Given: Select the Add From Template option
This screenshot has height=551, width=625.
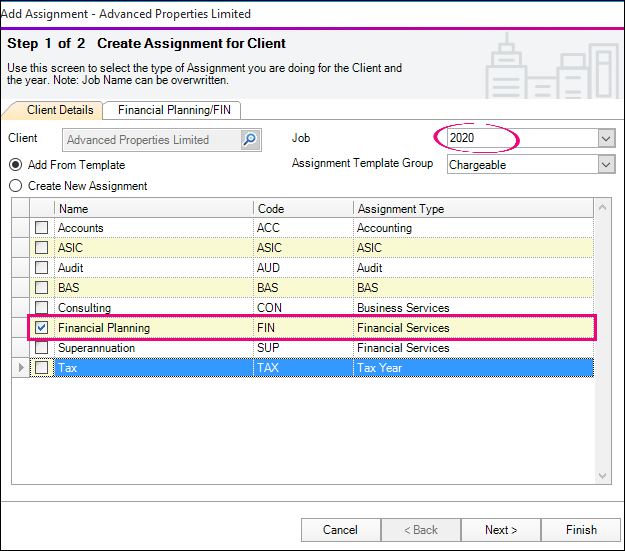Looking at the screenshot, I should pos(15,165).
